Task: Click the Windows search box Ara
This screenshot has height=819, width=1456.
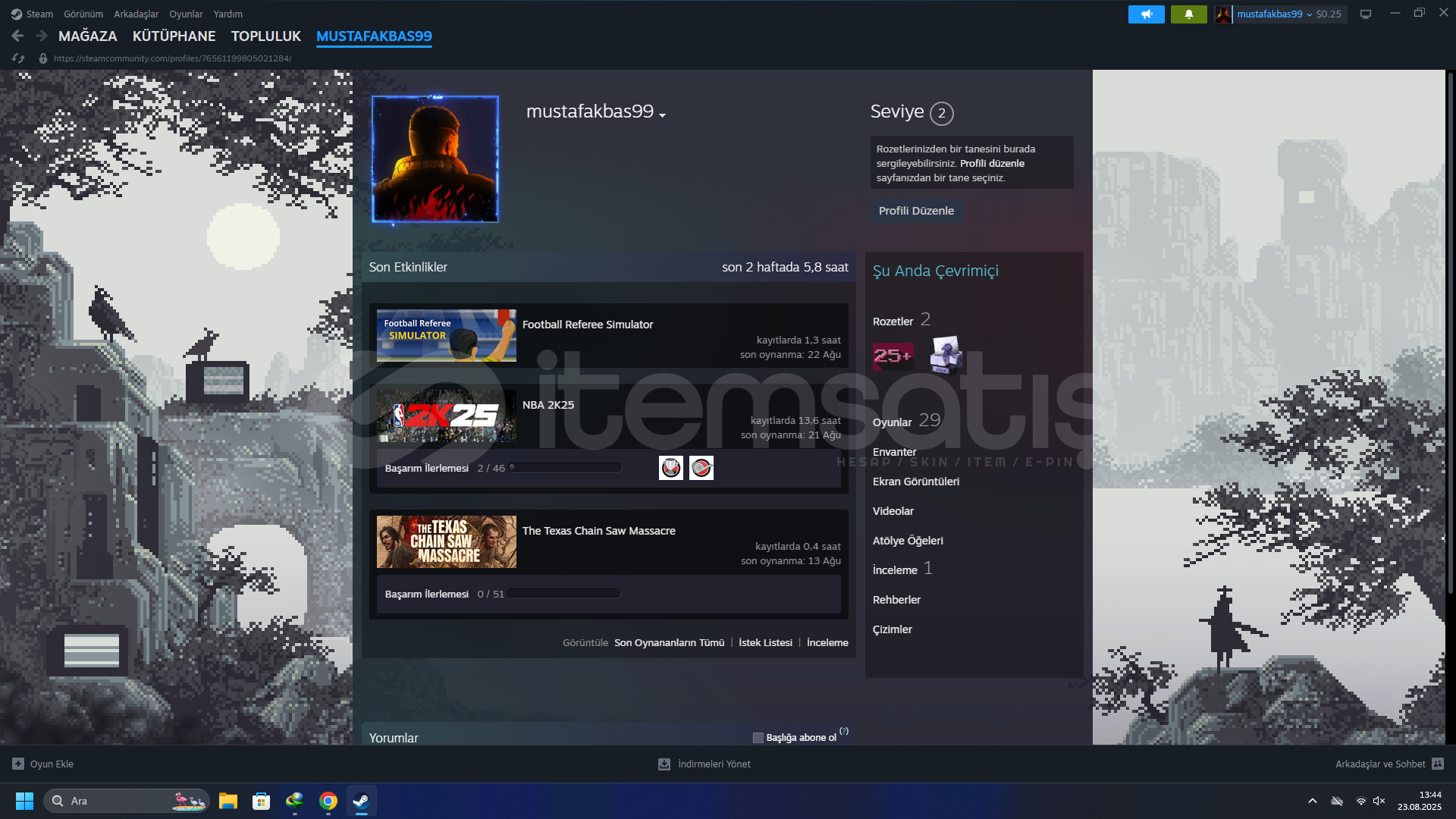Action: click(x=126, y=801)
